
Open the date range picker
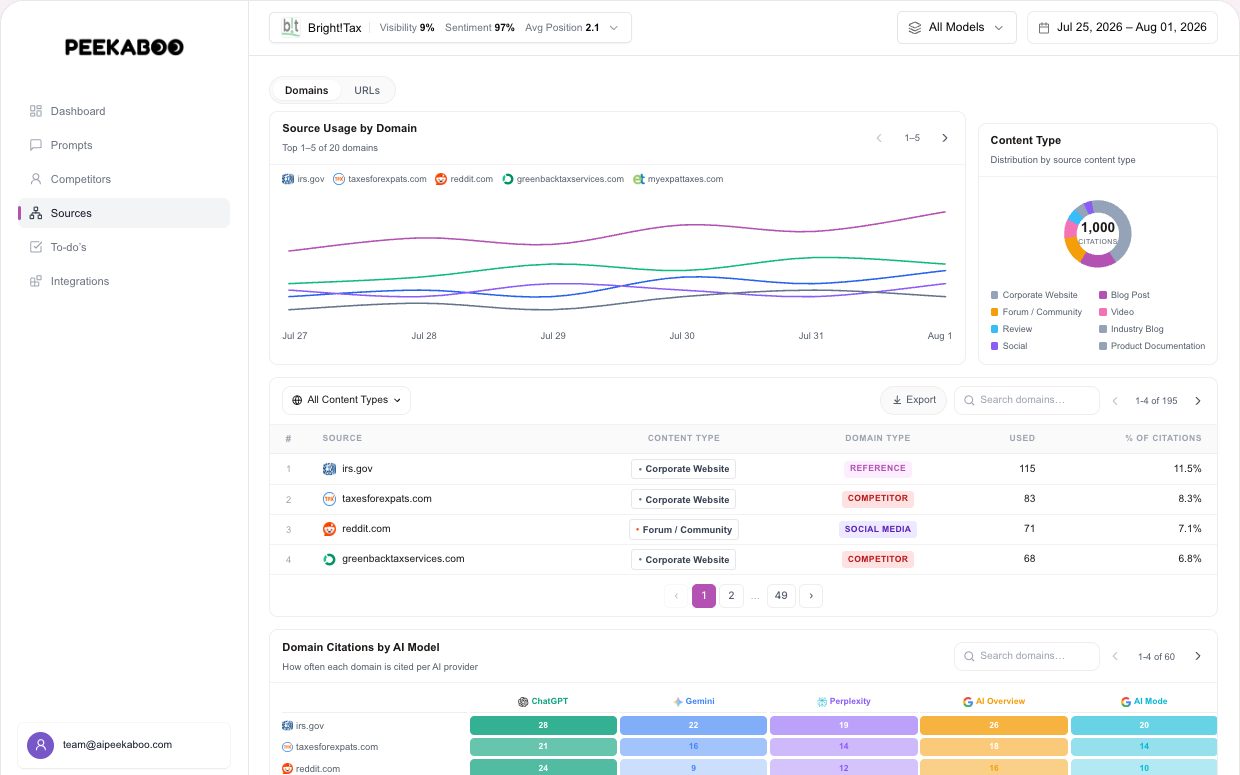[1122, 28]
